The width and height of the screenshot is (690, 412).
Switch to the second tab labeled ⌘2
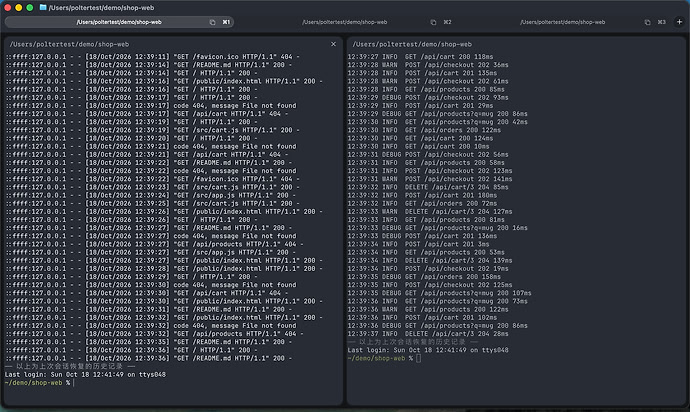pyautogui.click(x=345, y=22)
